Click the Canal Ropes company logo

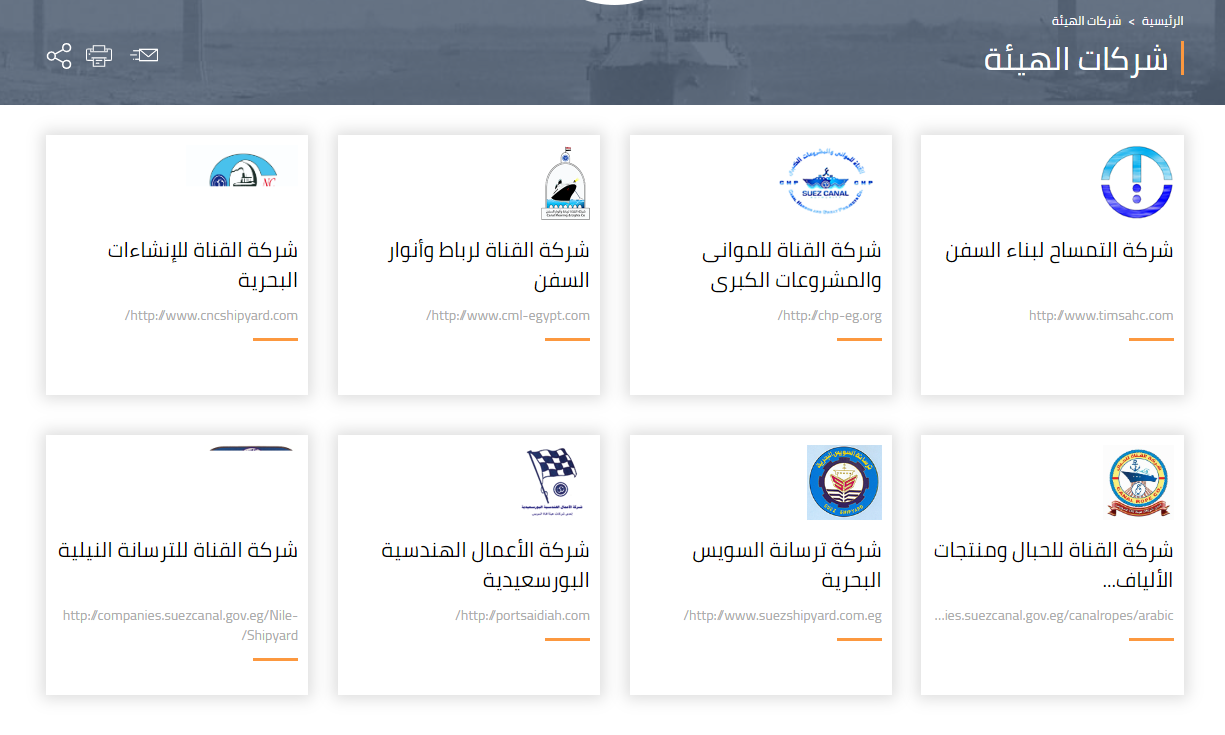click(1136, 482)
